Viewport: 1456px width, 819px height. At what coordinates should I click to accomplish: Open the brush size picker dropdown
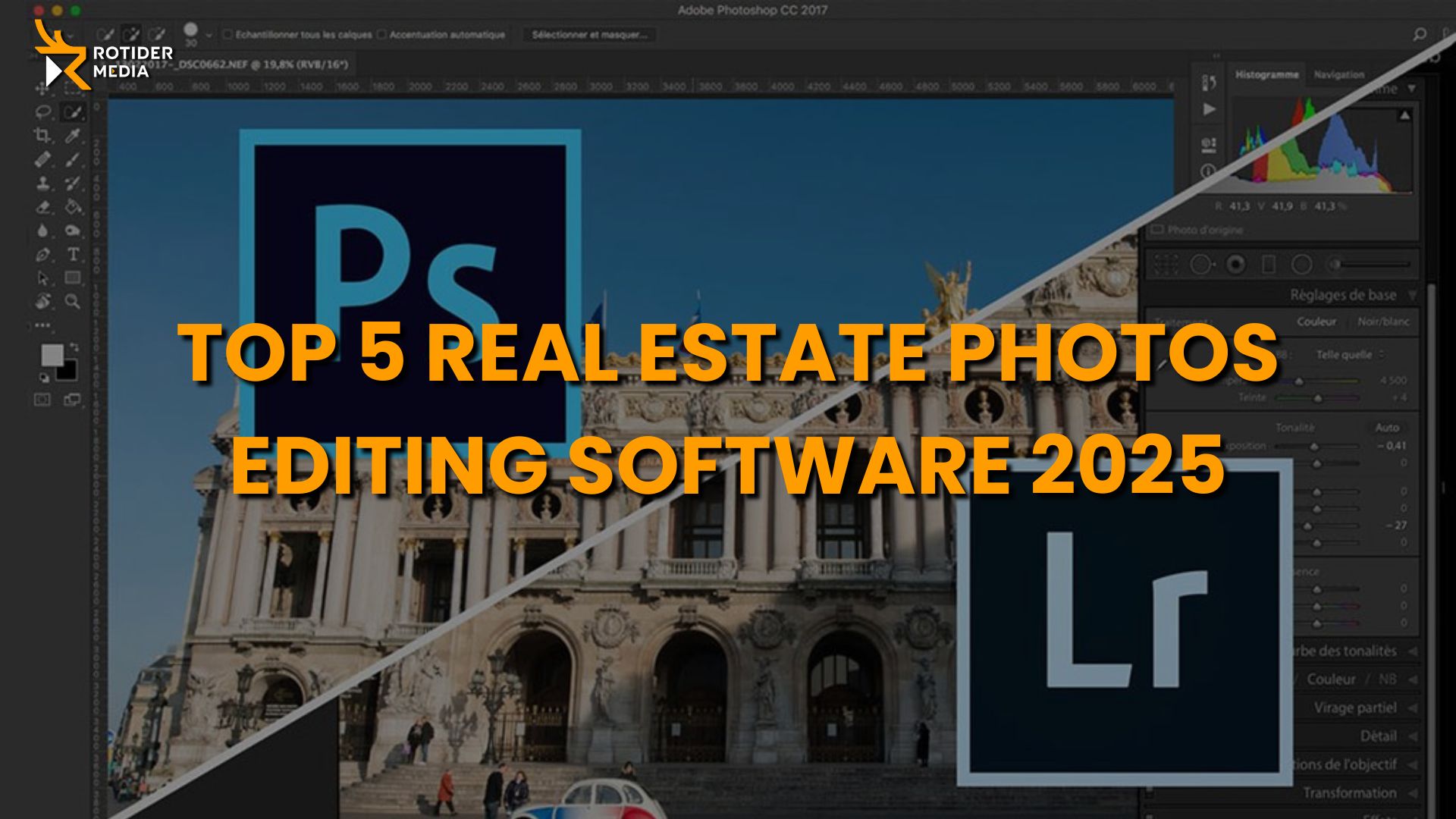point(209,35)
